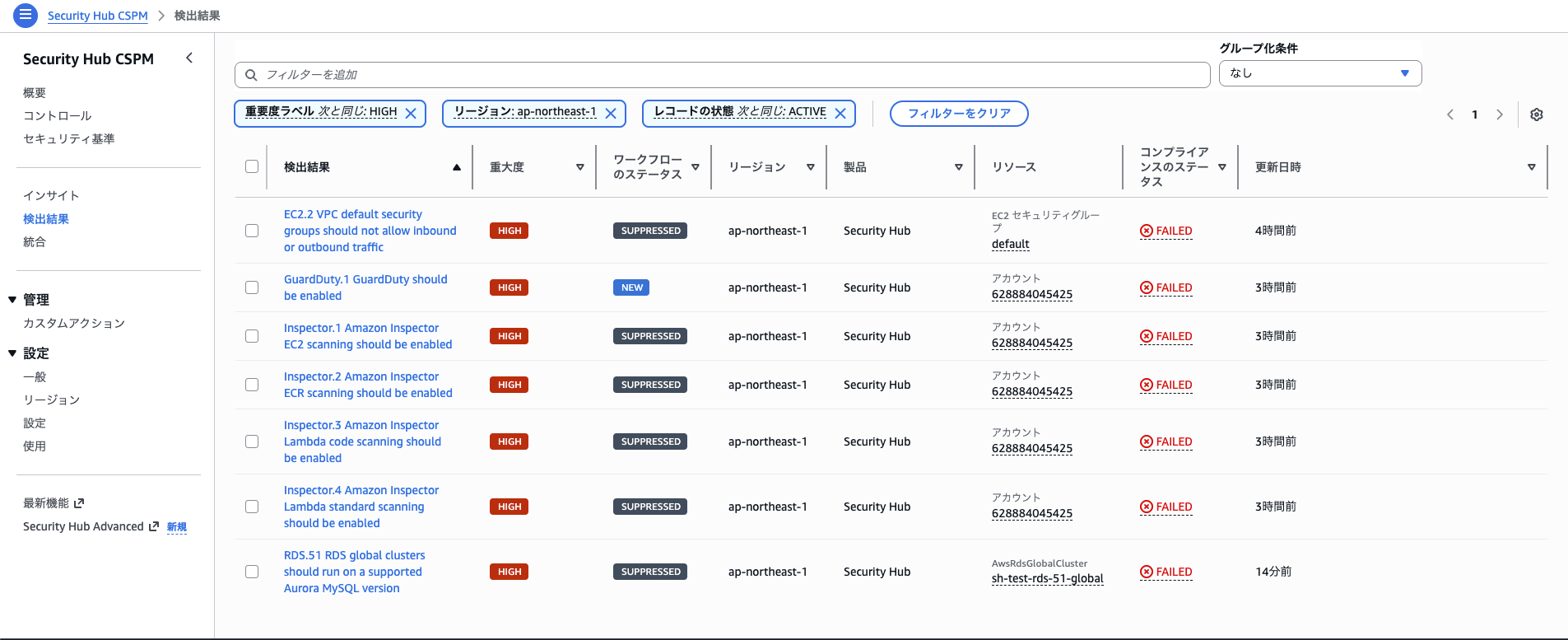Open Inspector.3 Lambda code scanning finding
The image size is (1568, 640).
(x=363, y=441)
